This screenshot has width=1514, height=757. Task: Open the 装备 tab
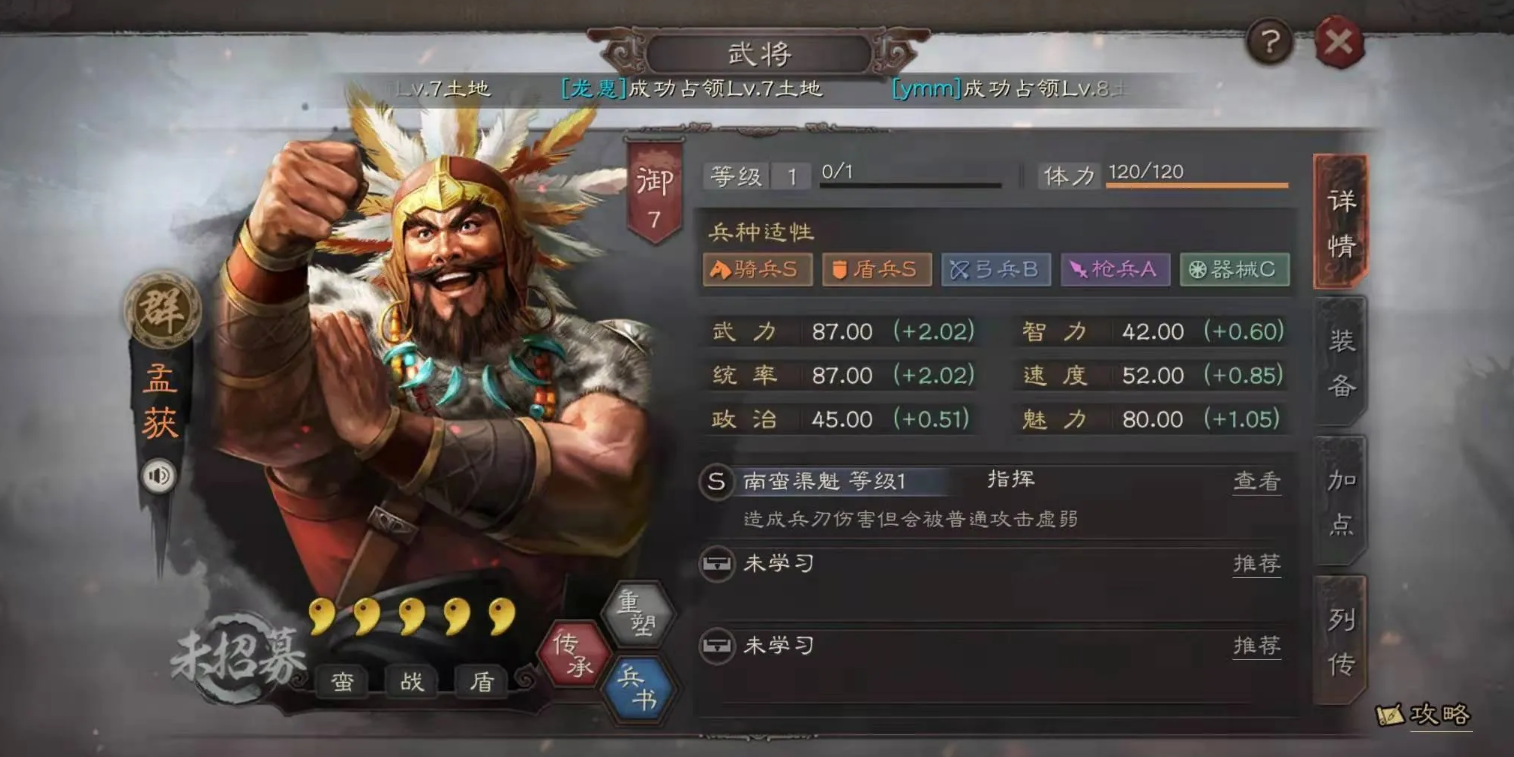pyautogui.click(x=1340, y=362)
